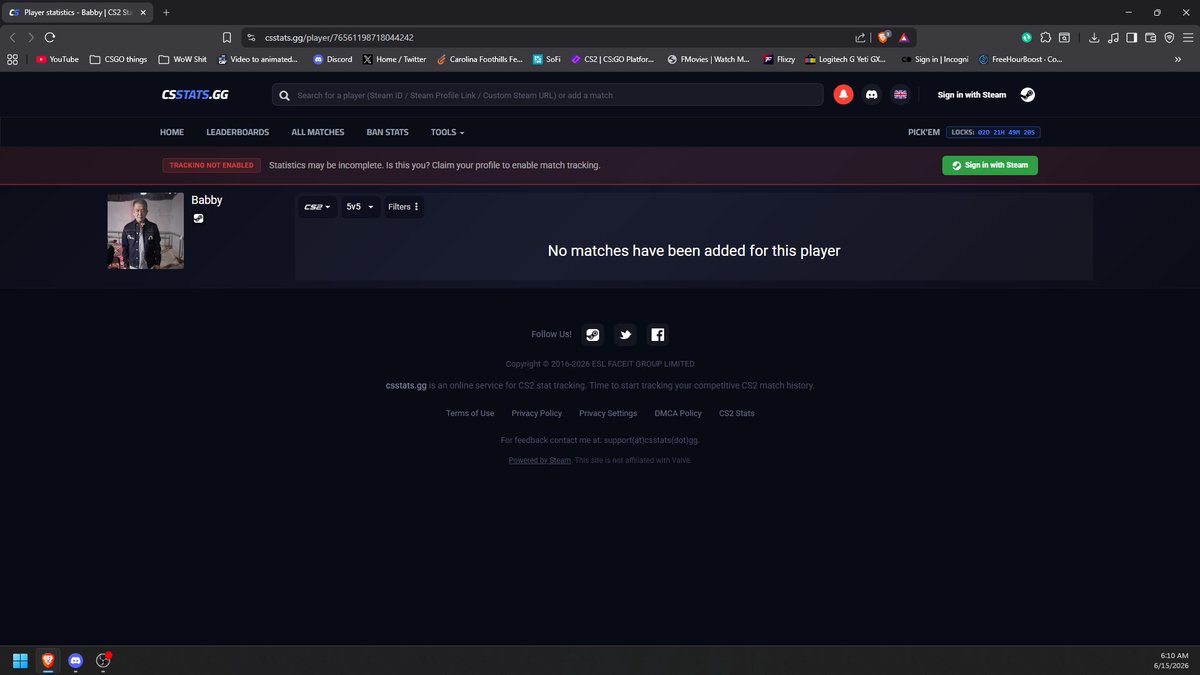Focus the player search field
This screenshot has width=1200, height=675.
[x=548, y=95]
